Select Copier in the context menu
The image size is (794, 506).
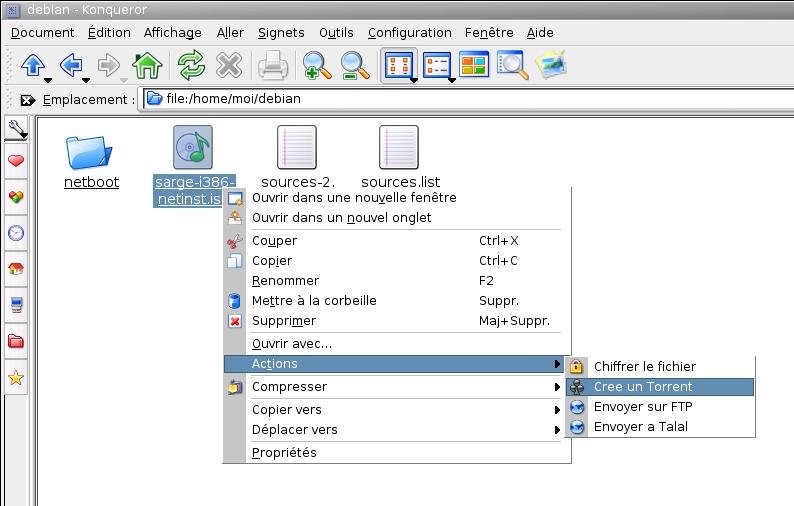(397, 261)
